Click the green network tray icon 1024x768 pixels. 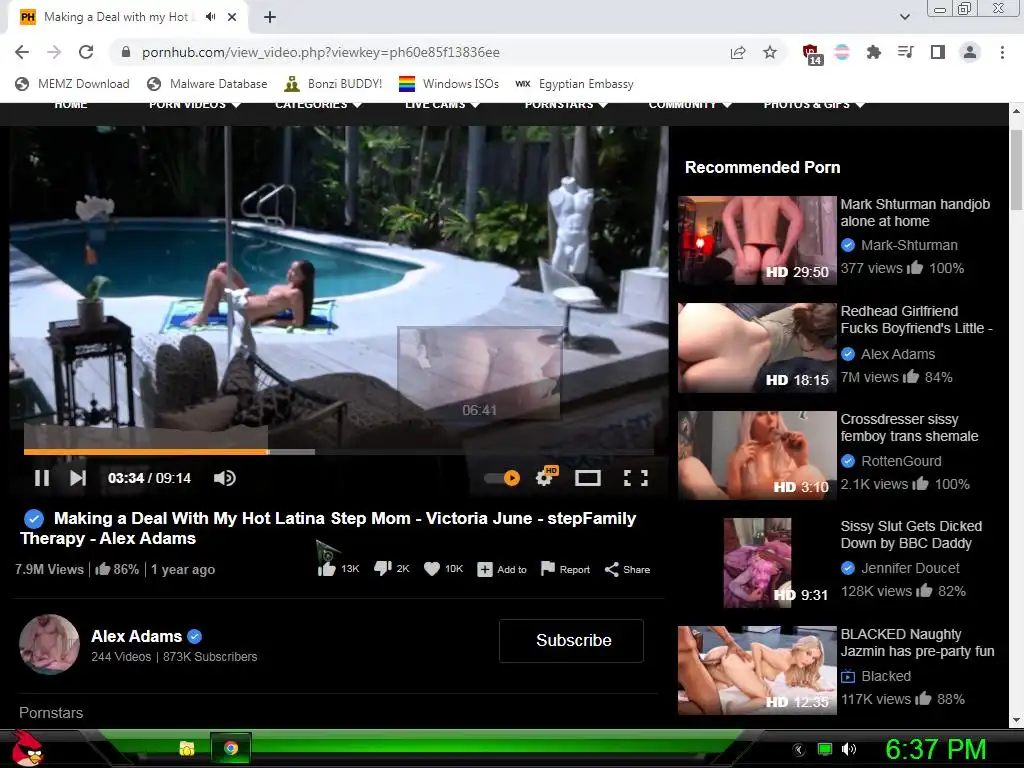[825, 749]
